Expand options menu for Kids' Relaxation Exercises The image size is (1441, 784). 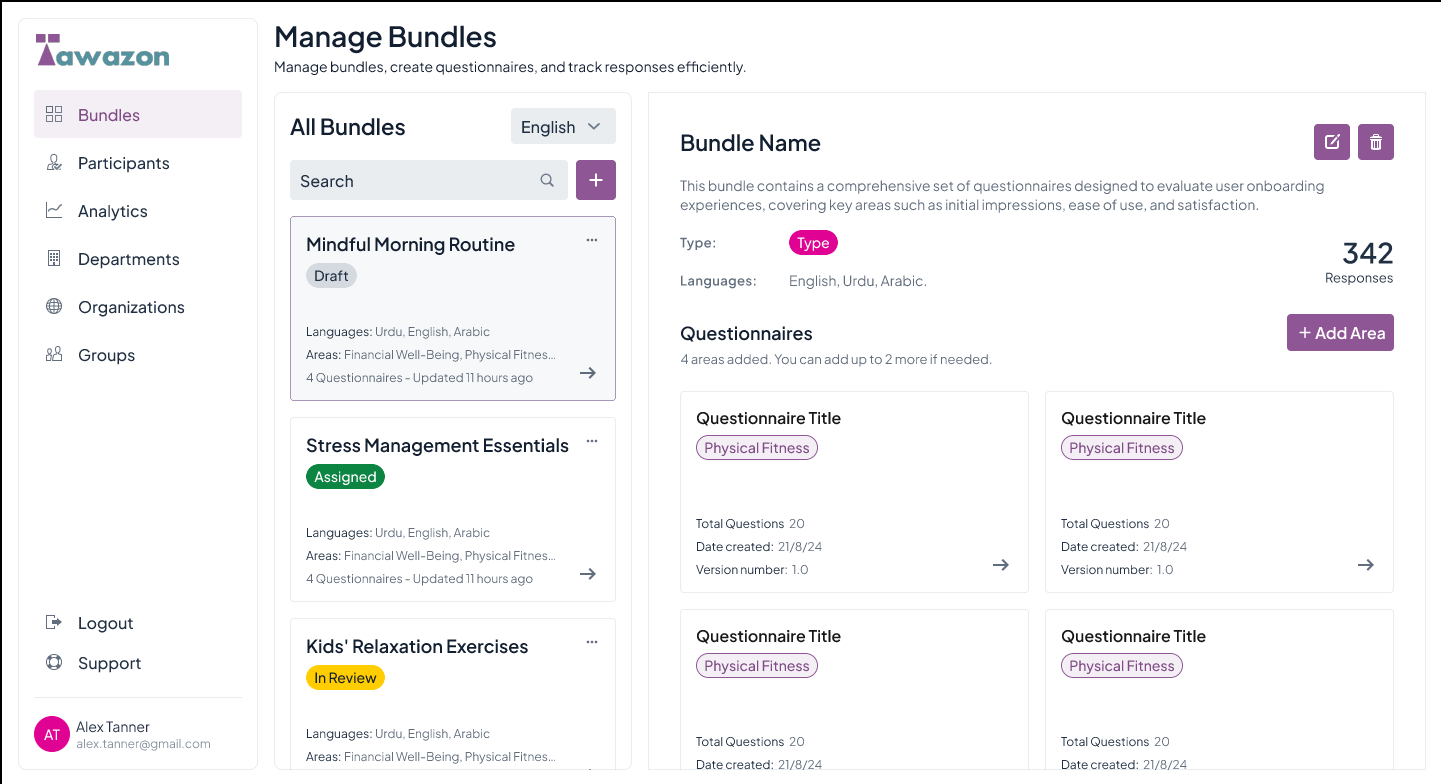pos(592,642)
